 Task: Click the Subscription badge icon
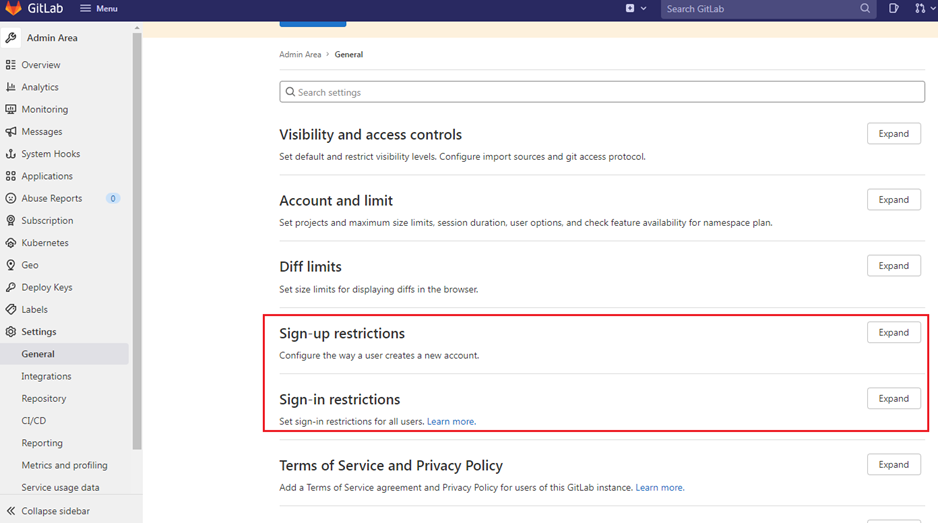pos(11,220)
